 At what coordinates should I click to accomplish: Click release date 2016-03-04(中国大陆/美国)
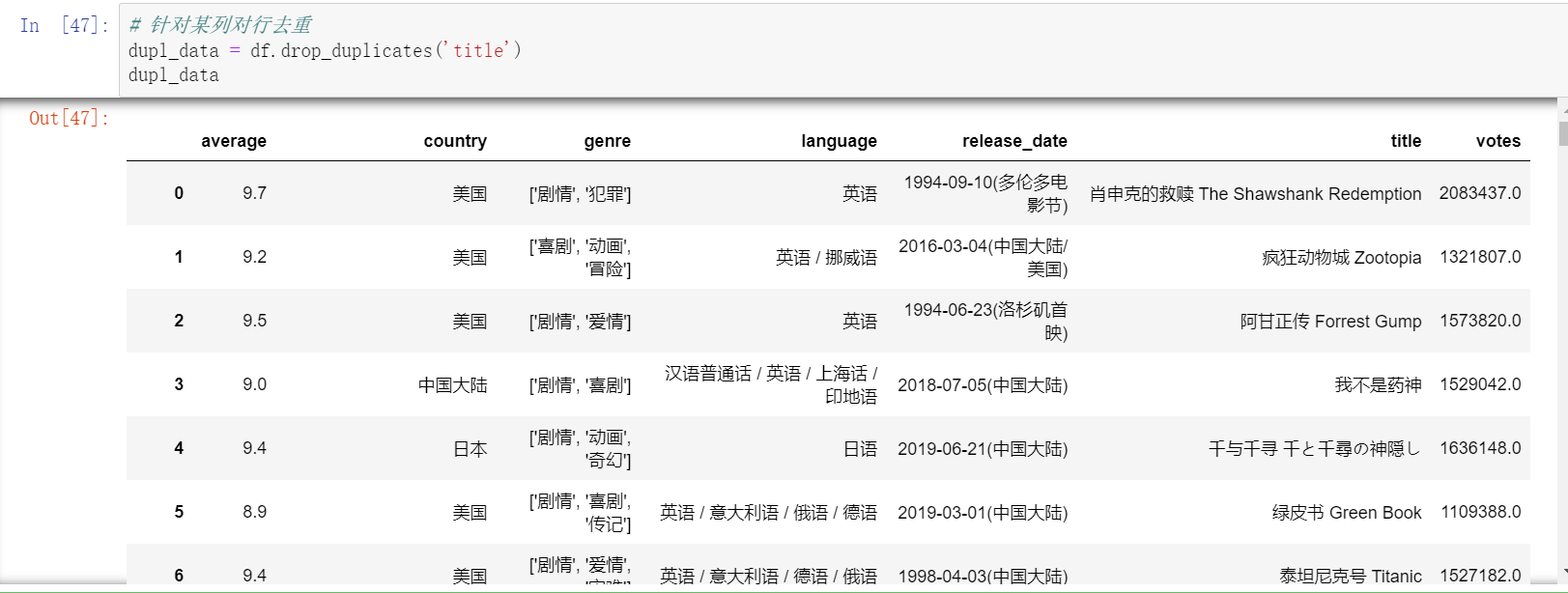point(984,258)
